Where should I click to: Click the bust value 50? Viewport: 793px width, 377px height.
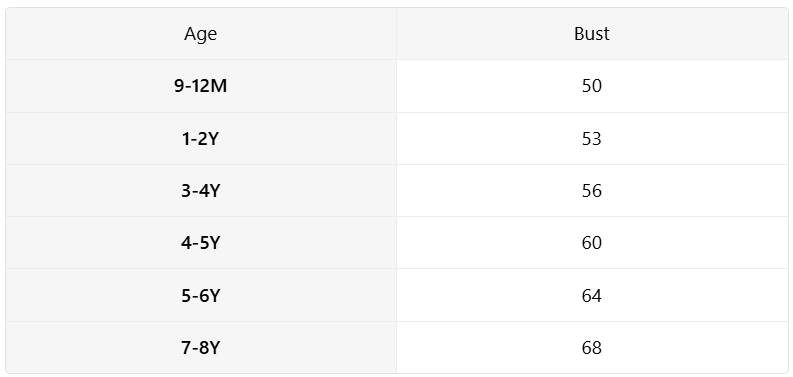coord(592,86)
